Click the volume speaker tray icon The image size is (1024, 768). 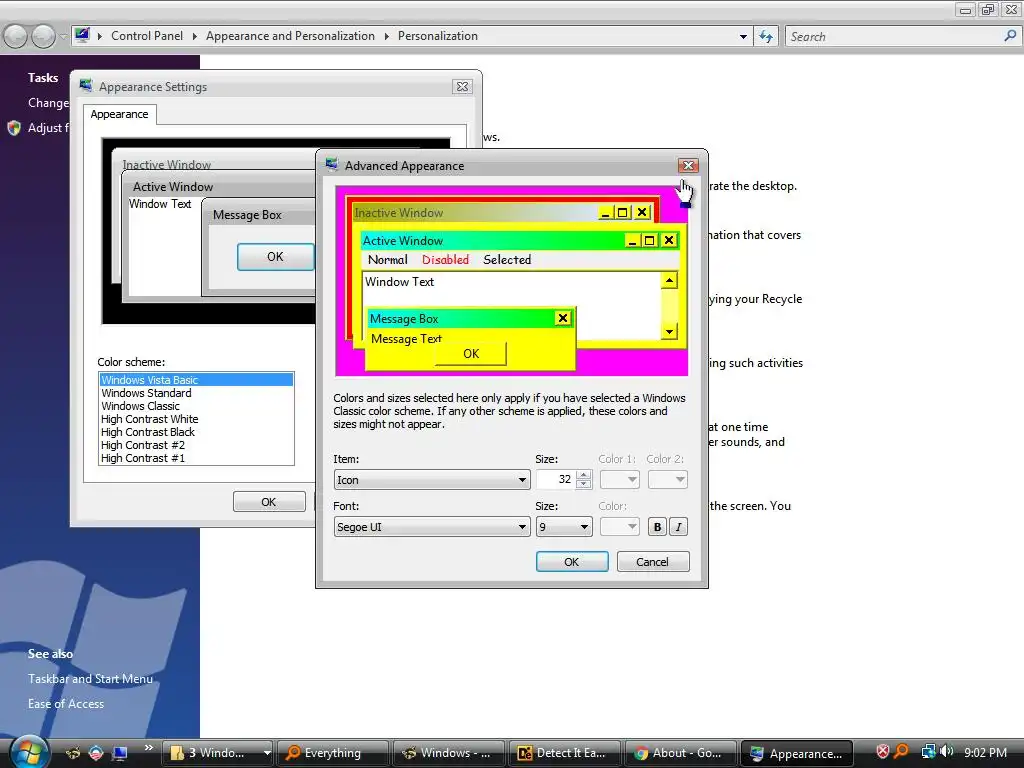click(946, 752)
